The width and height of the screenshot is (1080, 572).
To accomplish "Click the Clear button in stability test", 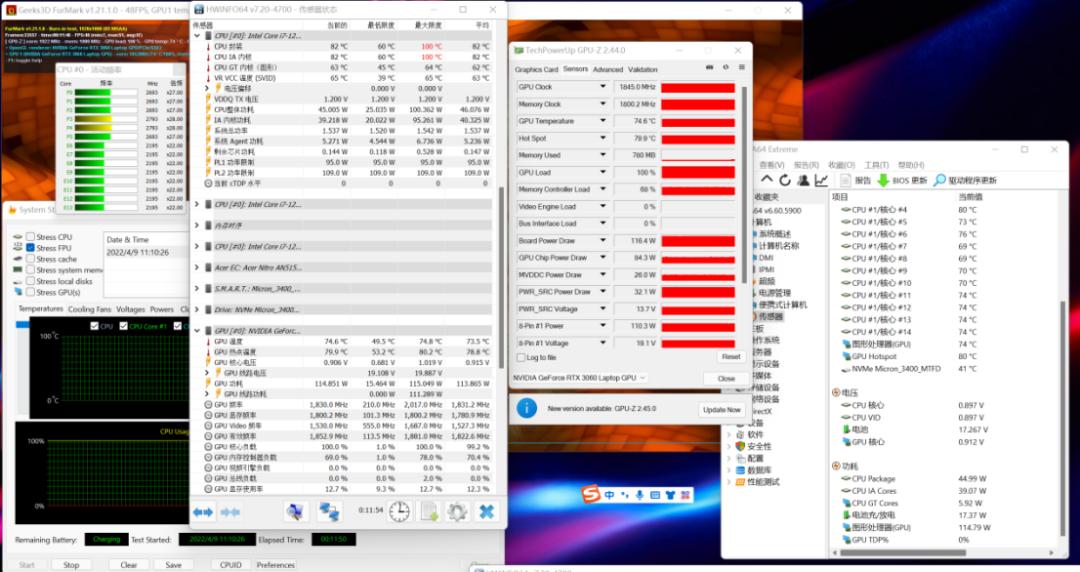I will [x=129, y=565].
